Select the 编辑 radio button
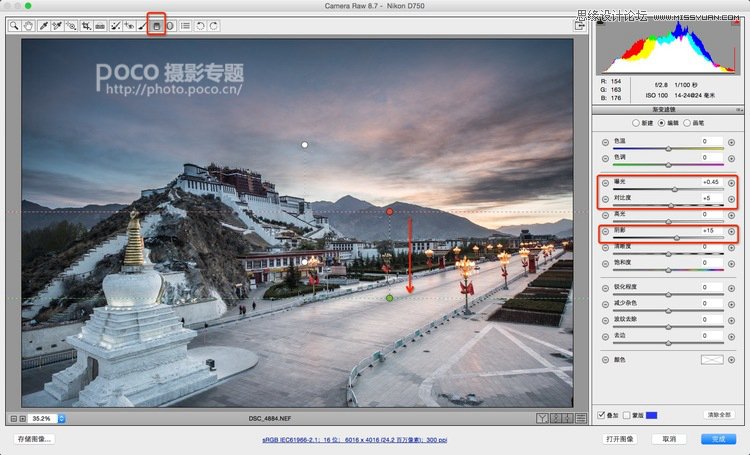Image resolution: width=750 pixels, height=455 pixels. click(x=662, y=123)
